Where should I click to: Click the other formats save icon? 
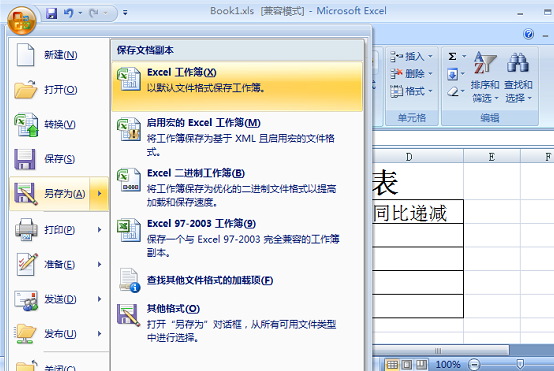[x=129, y=315]
